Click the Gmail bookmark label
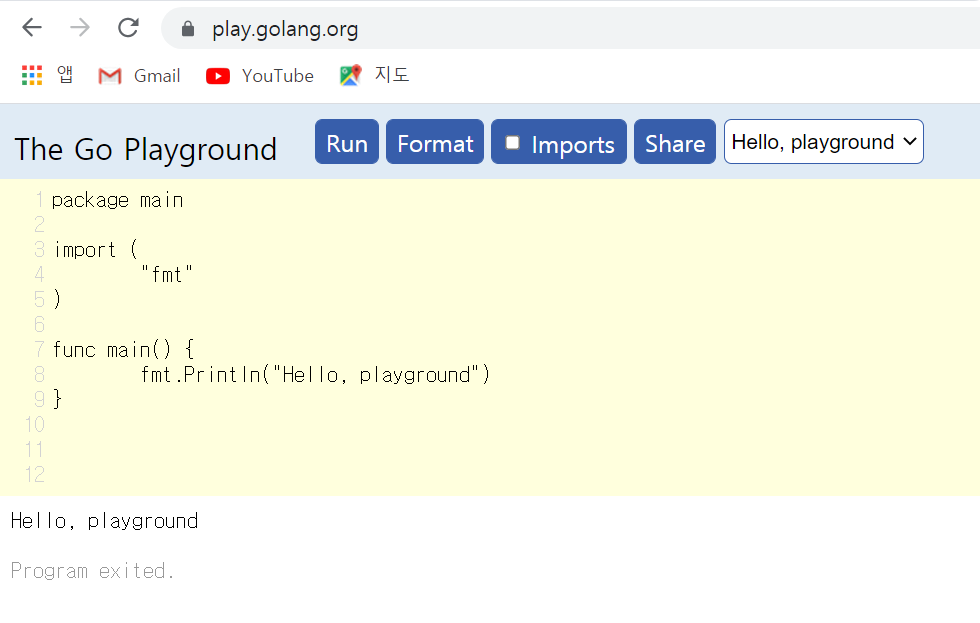This screenshot has height=623, width=980. pos(157,76)
